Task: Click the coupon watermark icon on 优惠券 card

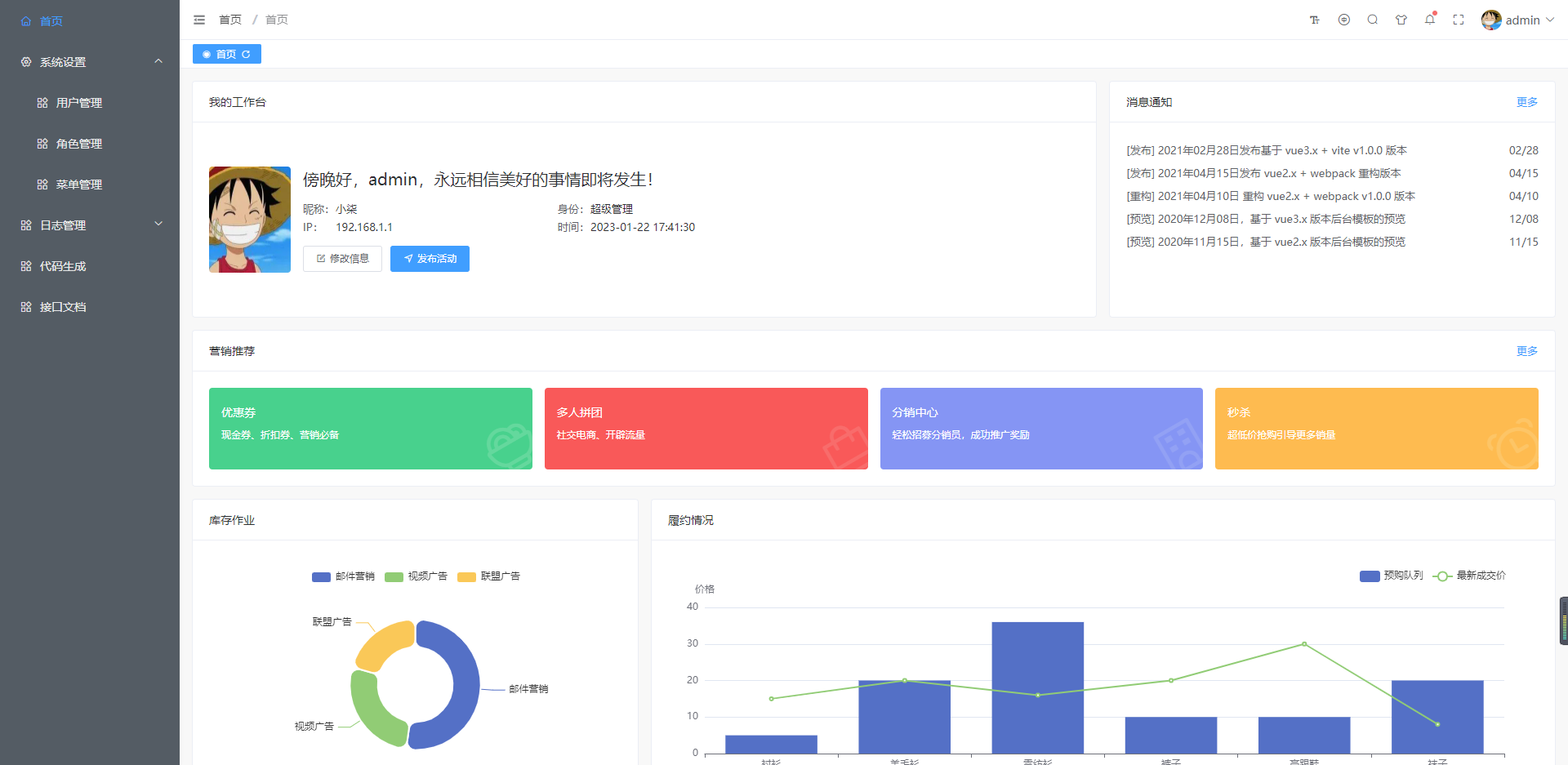Action: [x=510, y=446]
